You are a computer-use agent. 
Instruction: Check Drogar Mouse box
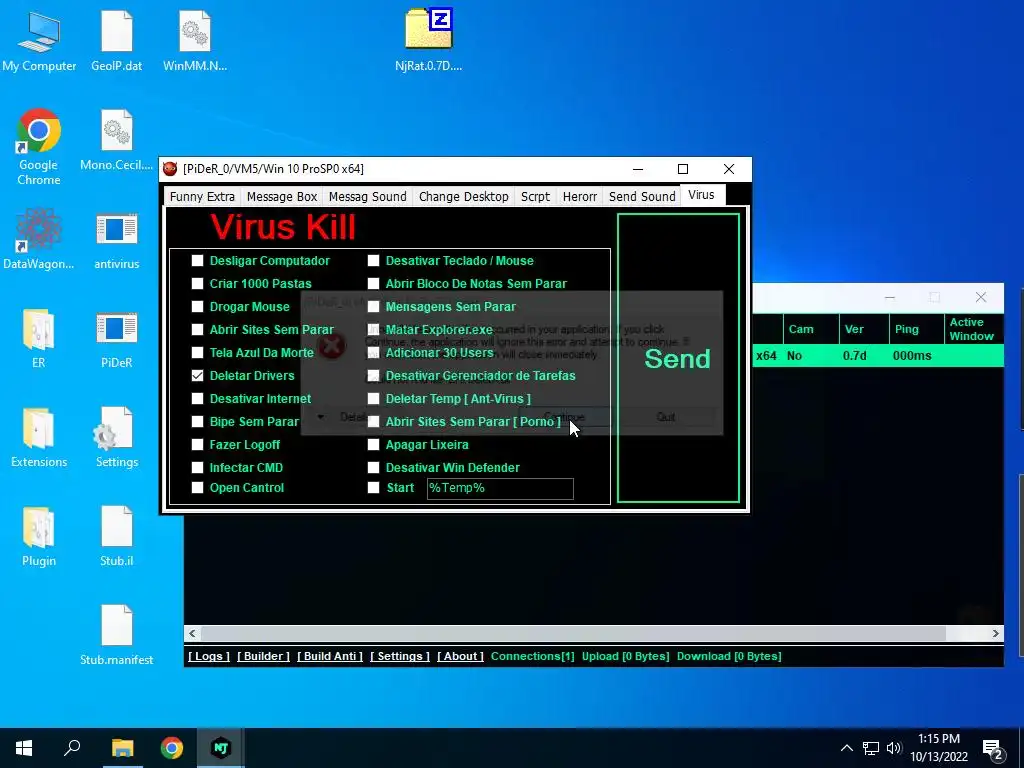click(x=197, y=306)
